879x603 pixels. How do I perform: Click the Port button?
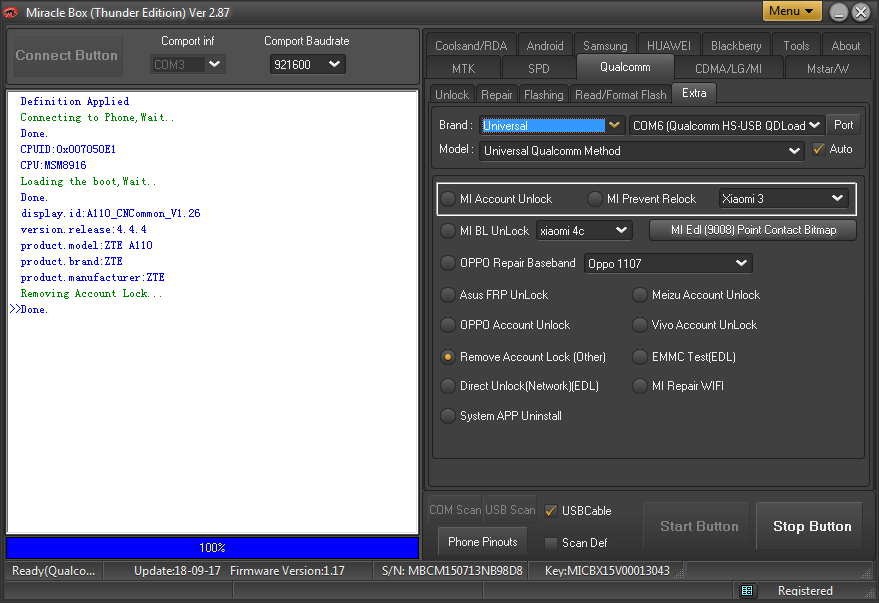[843, 125]
